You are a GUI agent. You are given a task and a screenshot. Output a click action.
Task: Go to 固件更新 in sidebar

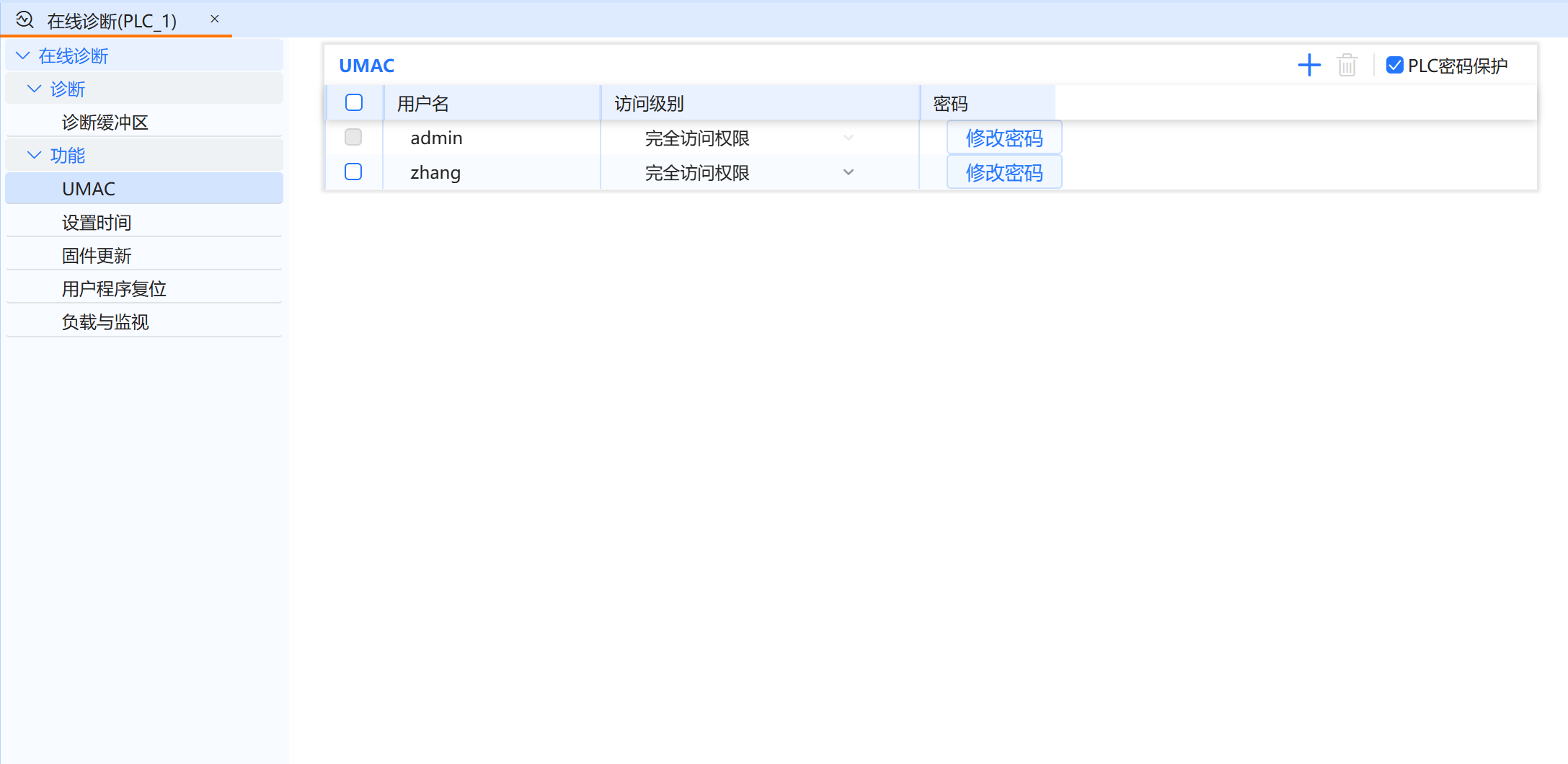[97, 255]
